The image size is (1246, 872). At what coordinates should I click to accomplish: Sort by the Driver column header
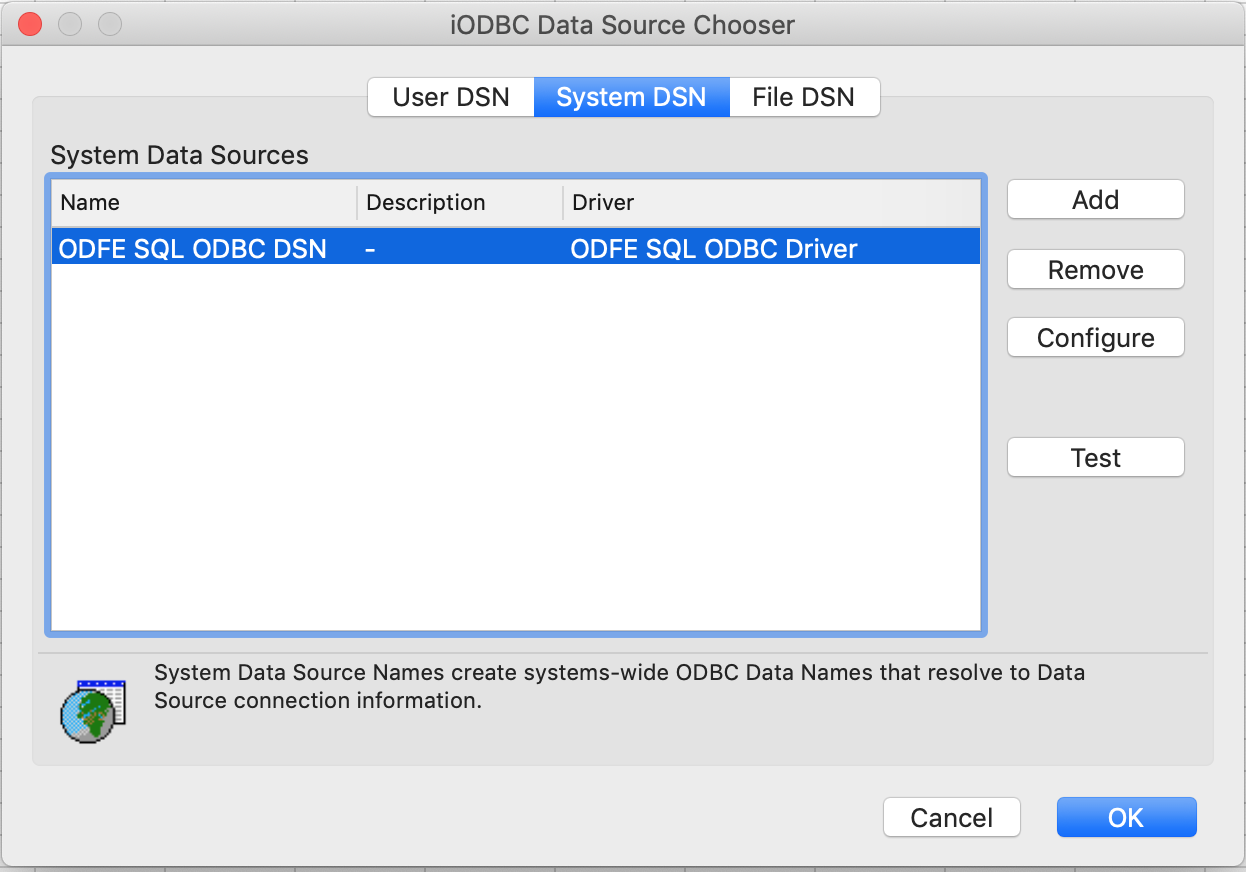click(x=772, y=202)
